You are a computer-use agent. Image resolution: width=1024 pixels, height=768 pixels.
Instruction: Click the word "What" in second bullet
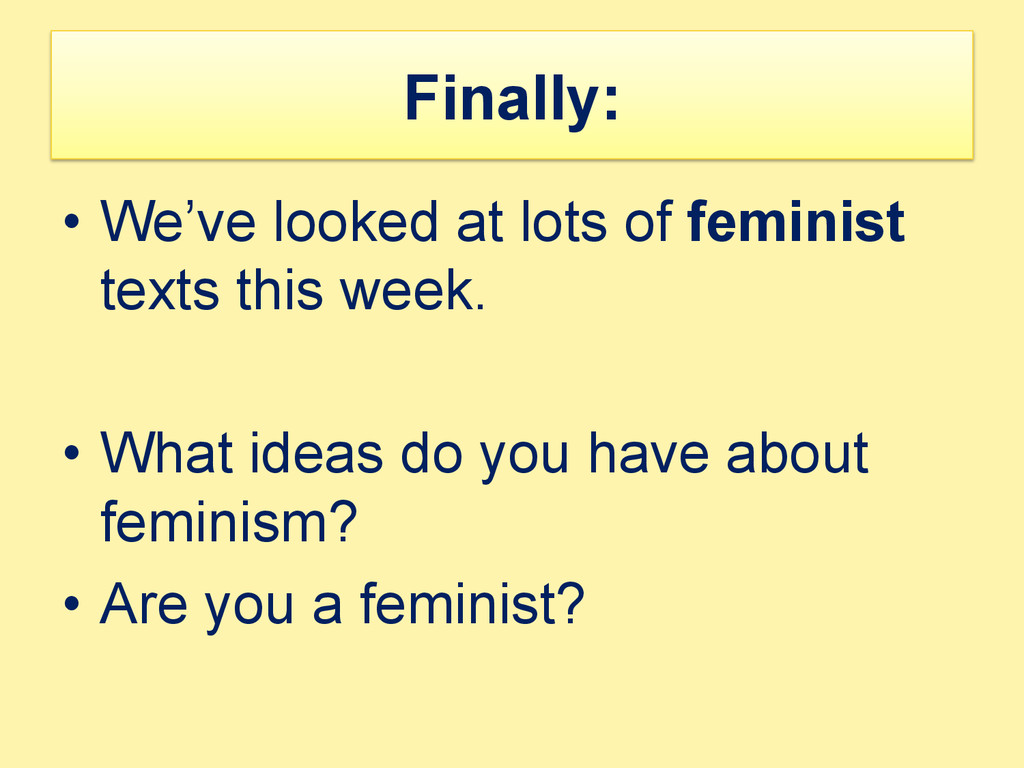(x=167, y=452)
